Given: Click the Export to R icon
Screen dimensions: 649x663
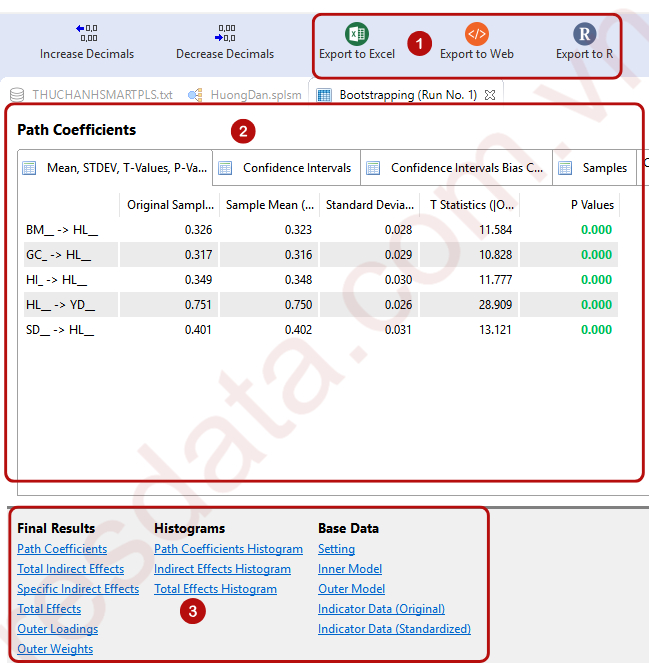Looking at the screenshot, I should coord(584,34).
